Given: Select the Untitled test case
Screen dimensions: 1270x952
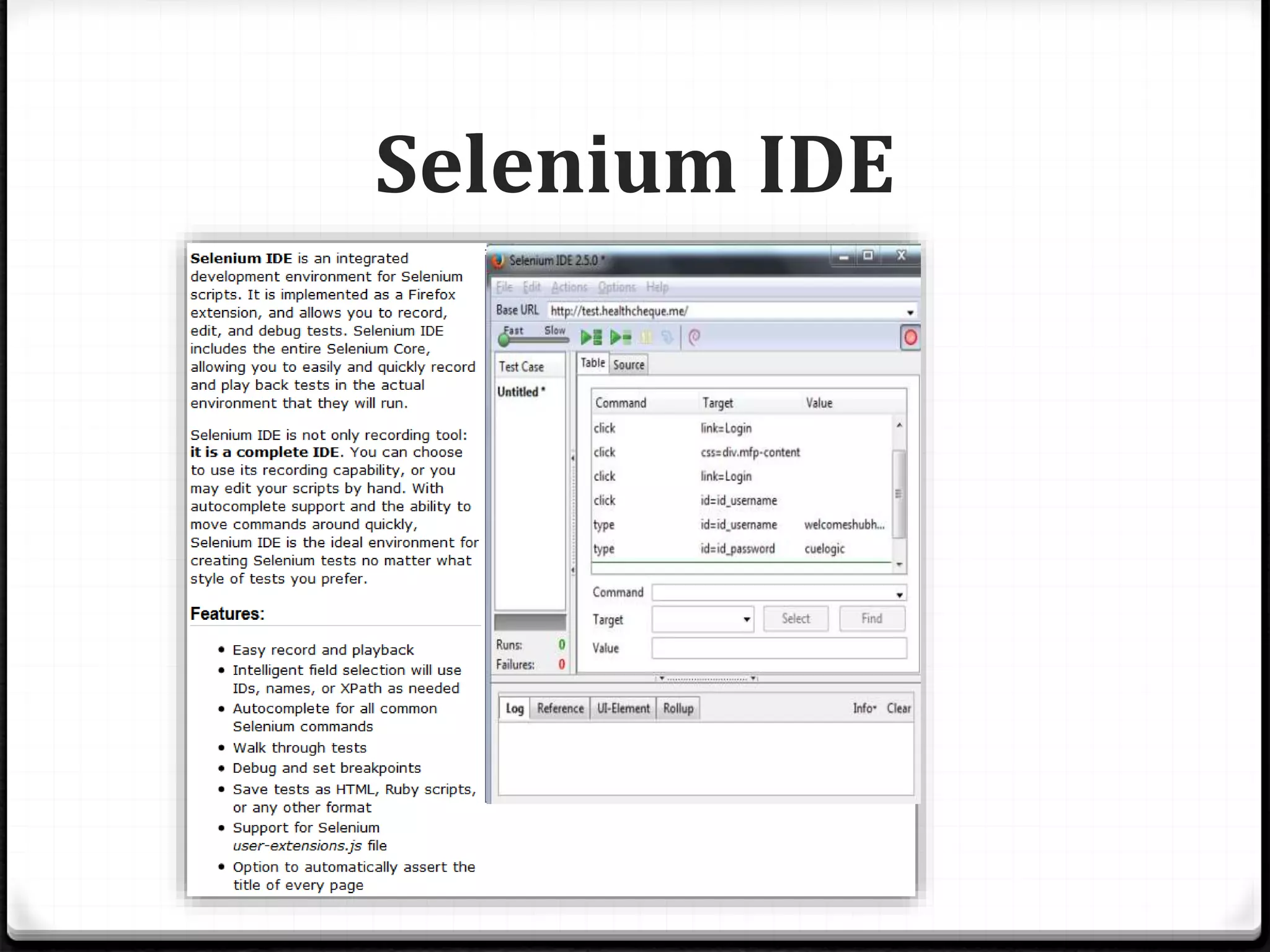Looking at the screenshot, I should click(x=521, y=392).
